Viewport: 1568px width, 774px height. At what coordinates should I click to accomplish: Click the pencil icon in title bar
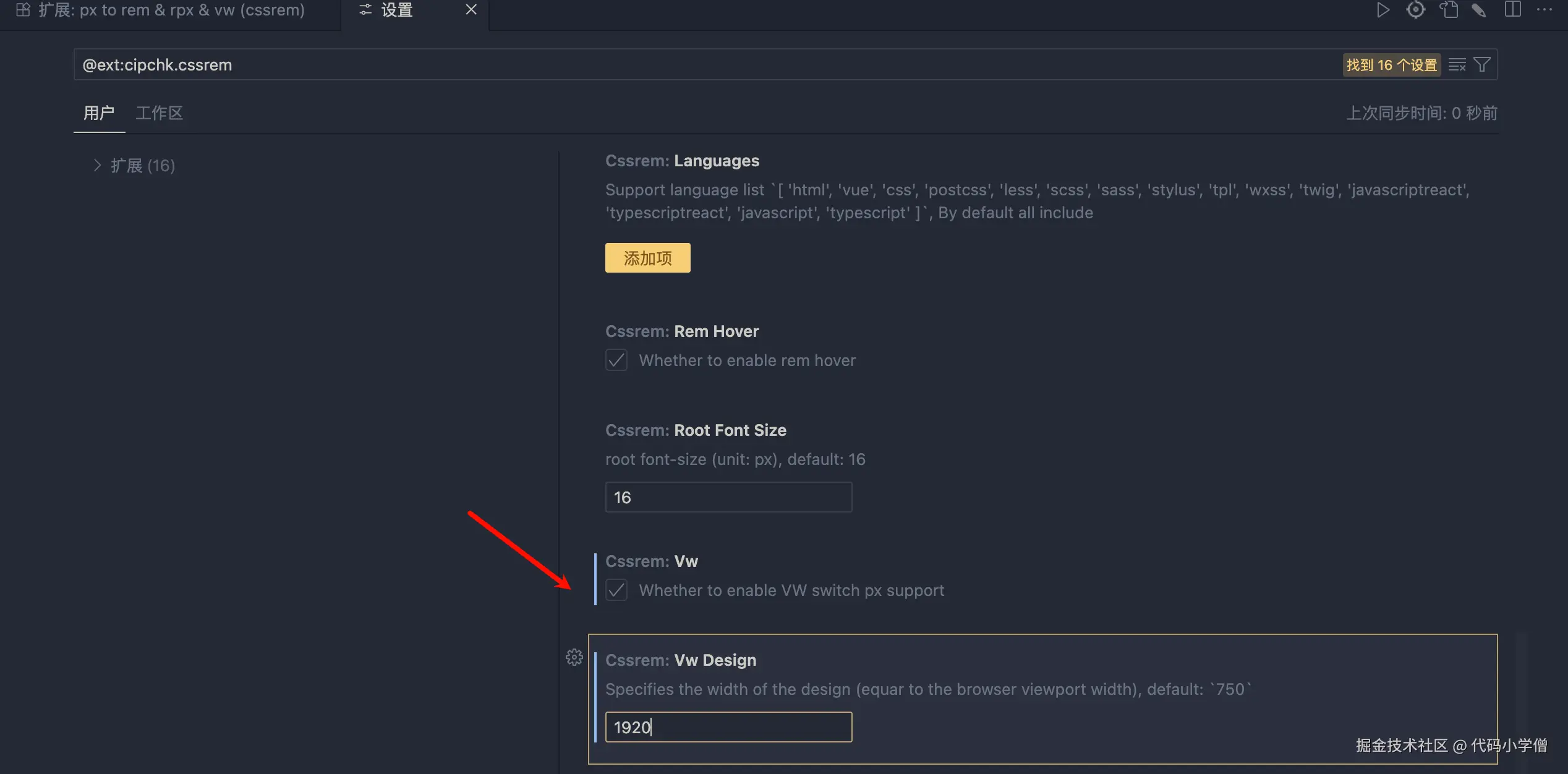[1479, 10]
